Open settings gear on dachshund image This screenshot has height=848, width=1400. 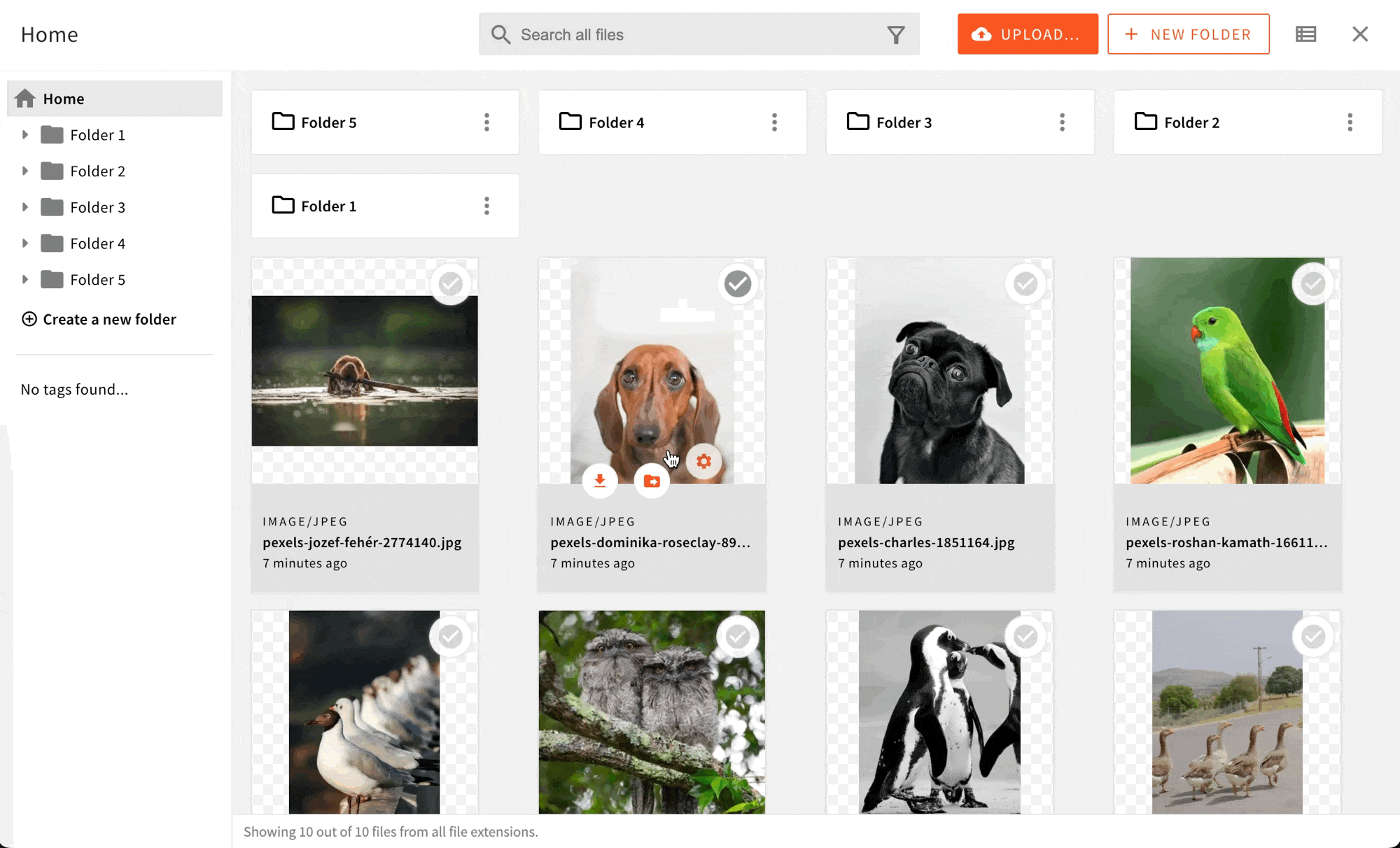[x=703, y=461]
